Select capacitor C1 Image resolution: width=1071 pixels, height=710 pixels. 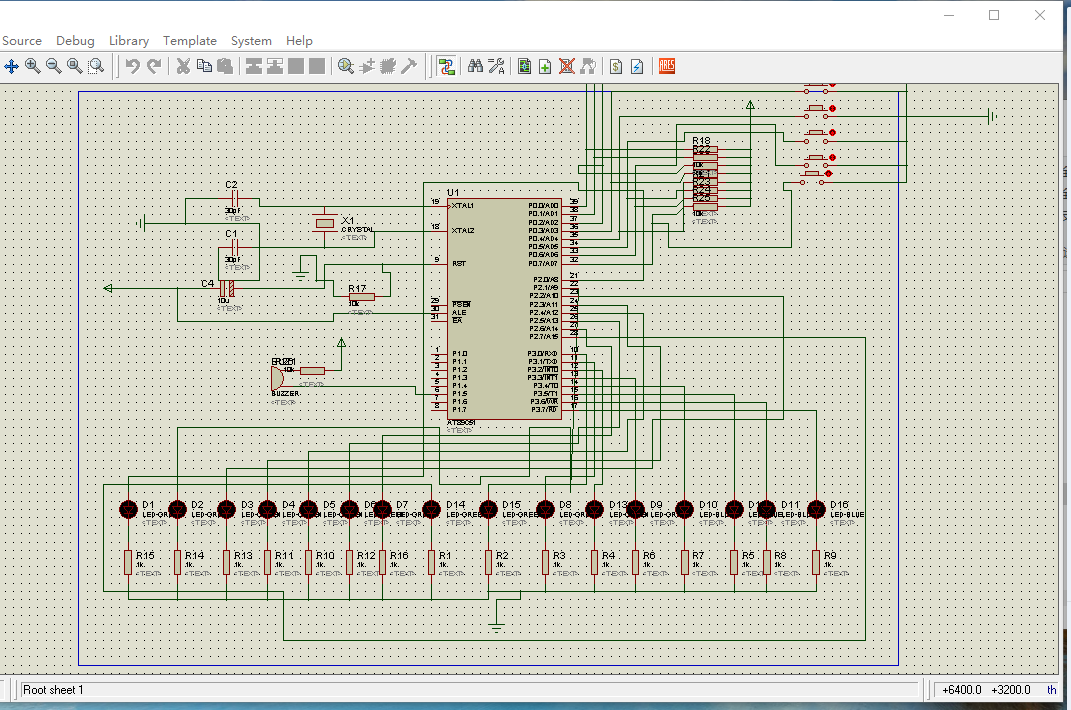click(x=234, y=247)
